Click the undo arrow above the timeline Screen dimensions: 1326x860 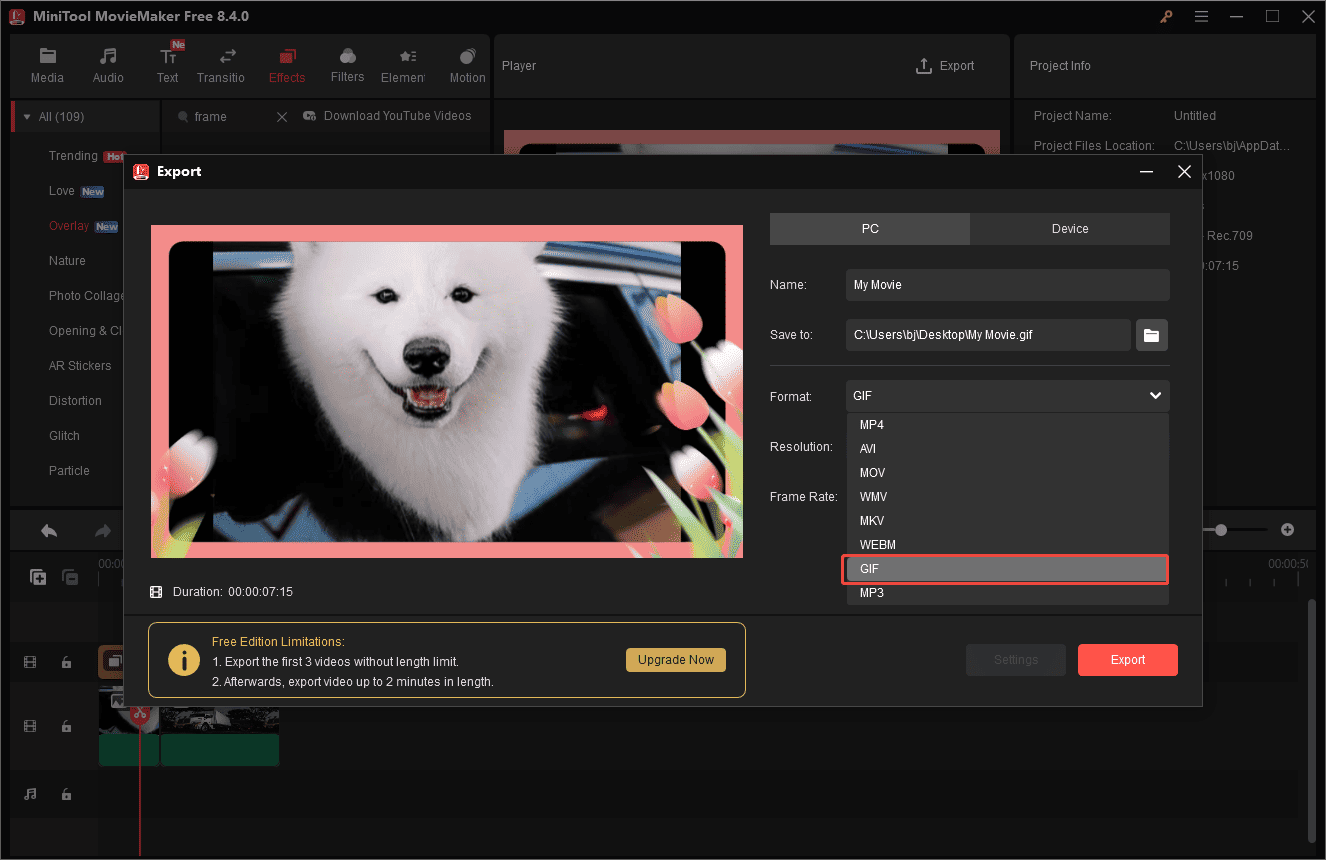[x=48, y=529]
